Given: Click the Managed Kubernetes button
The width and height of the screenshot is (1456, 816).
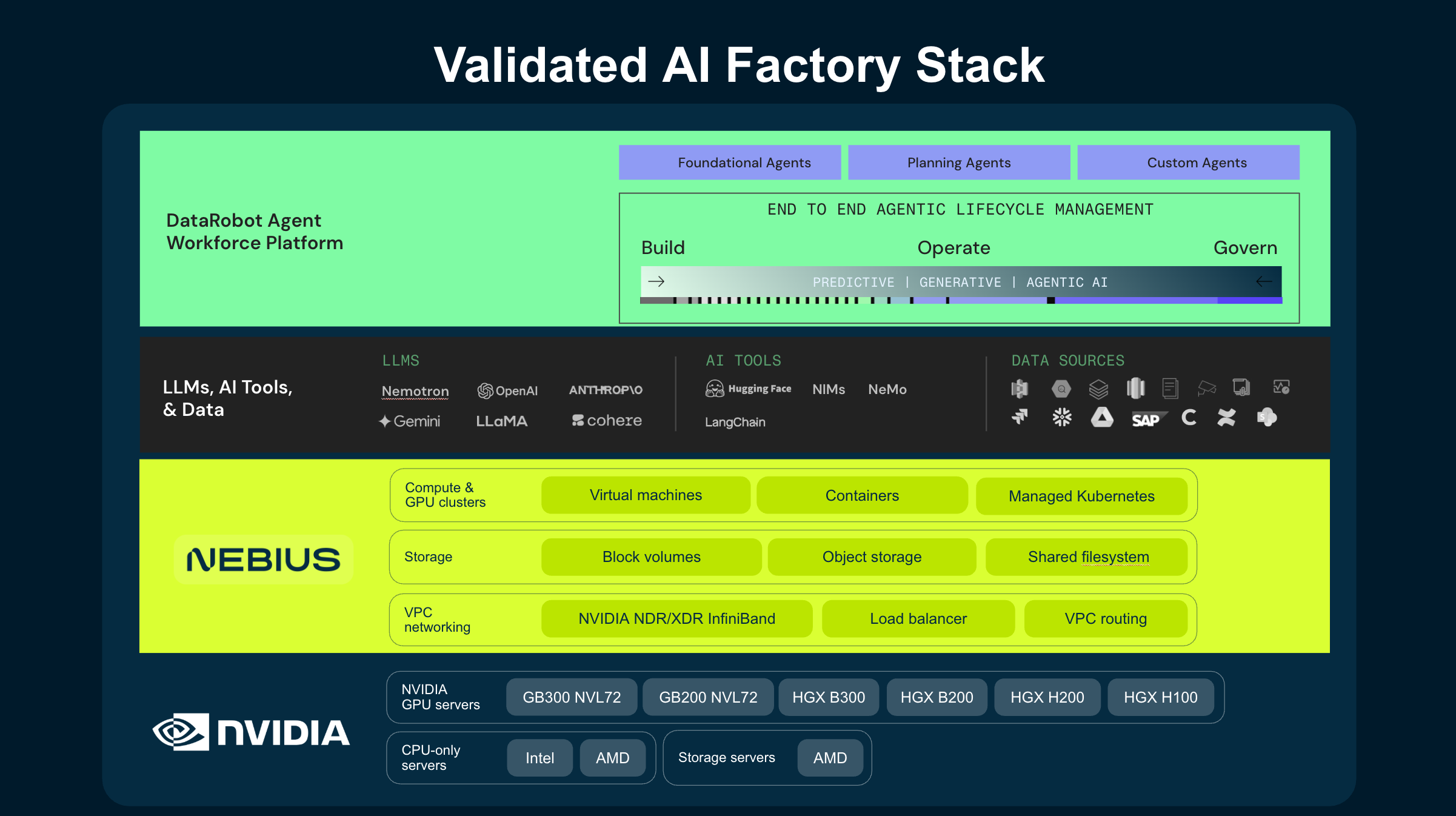Looking at the screenshot, I should (x=1081, y=496).
